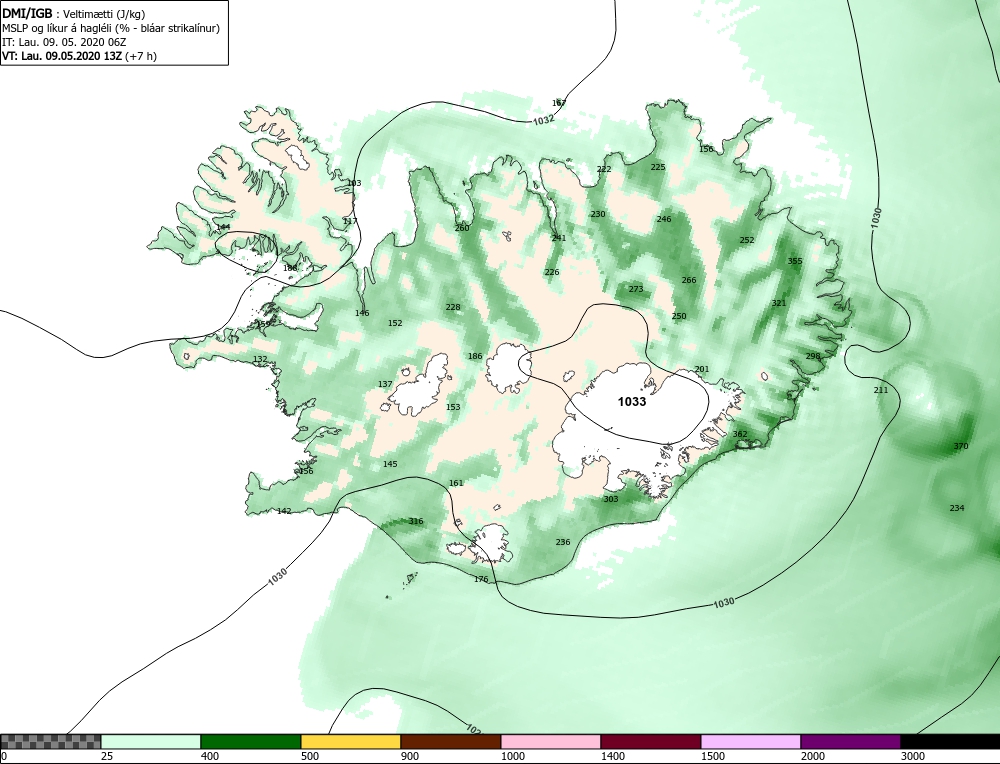Click the 260 value in the north

pyautogui.click(x=462, y=228)
